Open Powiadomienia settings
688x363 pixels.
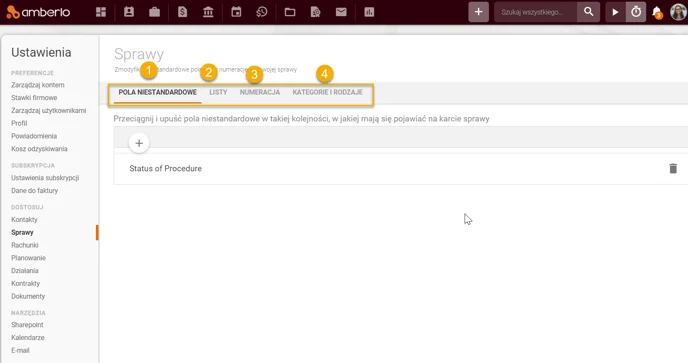click(x=34, y=136)
